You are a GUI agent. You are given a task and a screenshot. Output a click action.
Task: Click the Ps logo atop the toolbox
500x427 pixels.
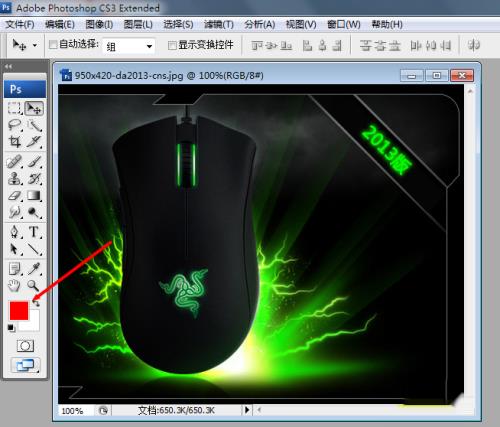point(25,89)
